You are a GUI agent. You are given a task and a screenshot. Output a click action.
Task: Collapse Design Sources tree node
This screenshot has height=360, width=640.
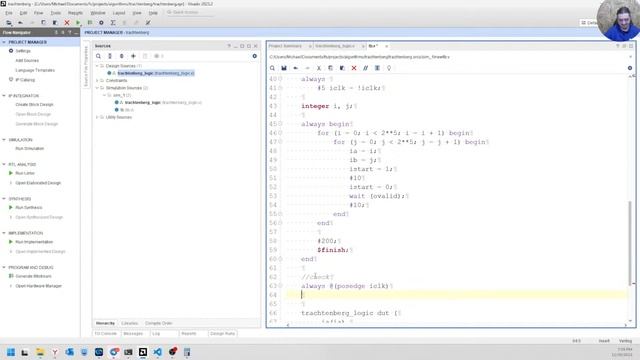pyautogui.click(x=97, y=66)
